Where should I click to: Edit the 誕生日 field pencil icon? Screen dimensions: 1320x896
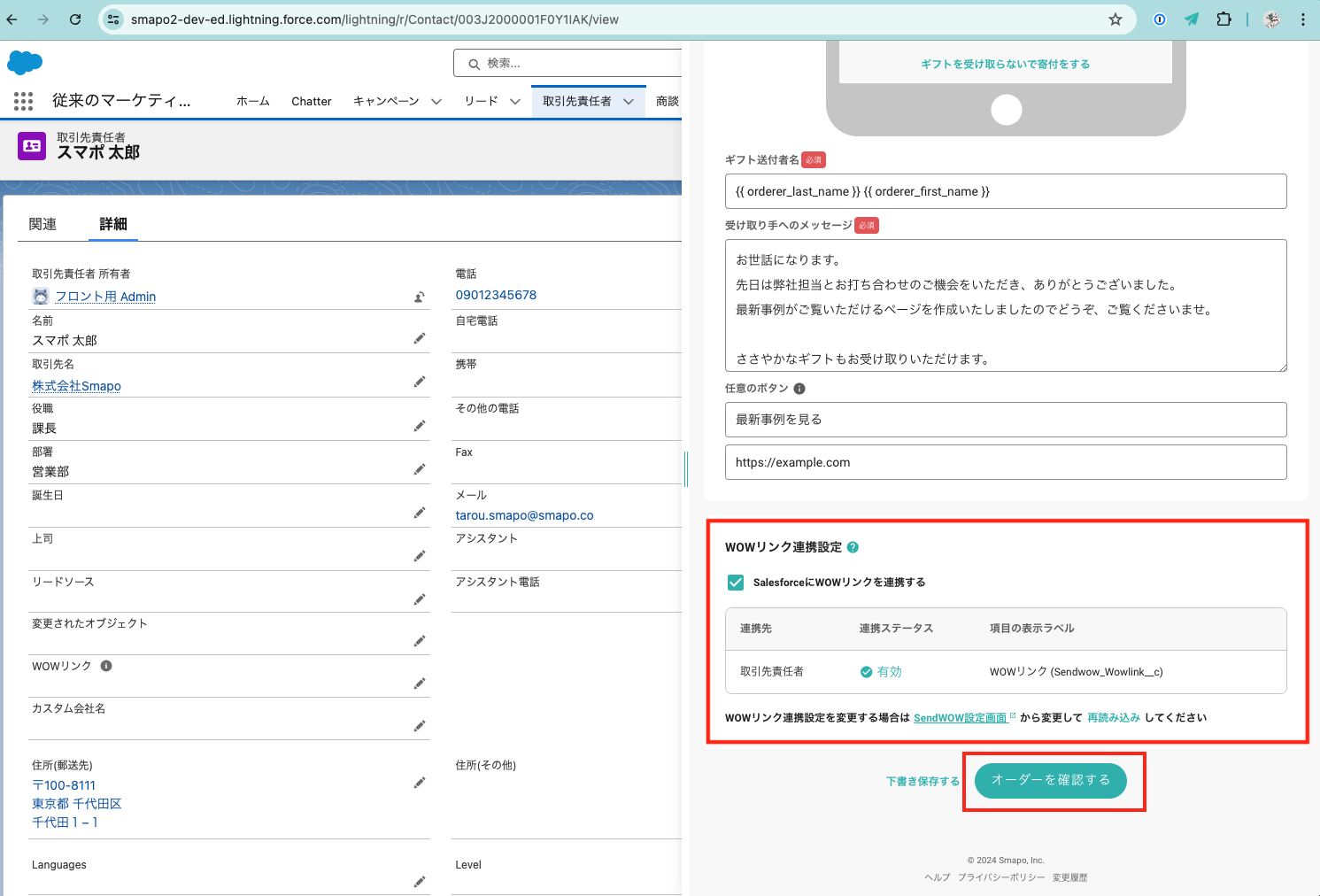point(420,513)
